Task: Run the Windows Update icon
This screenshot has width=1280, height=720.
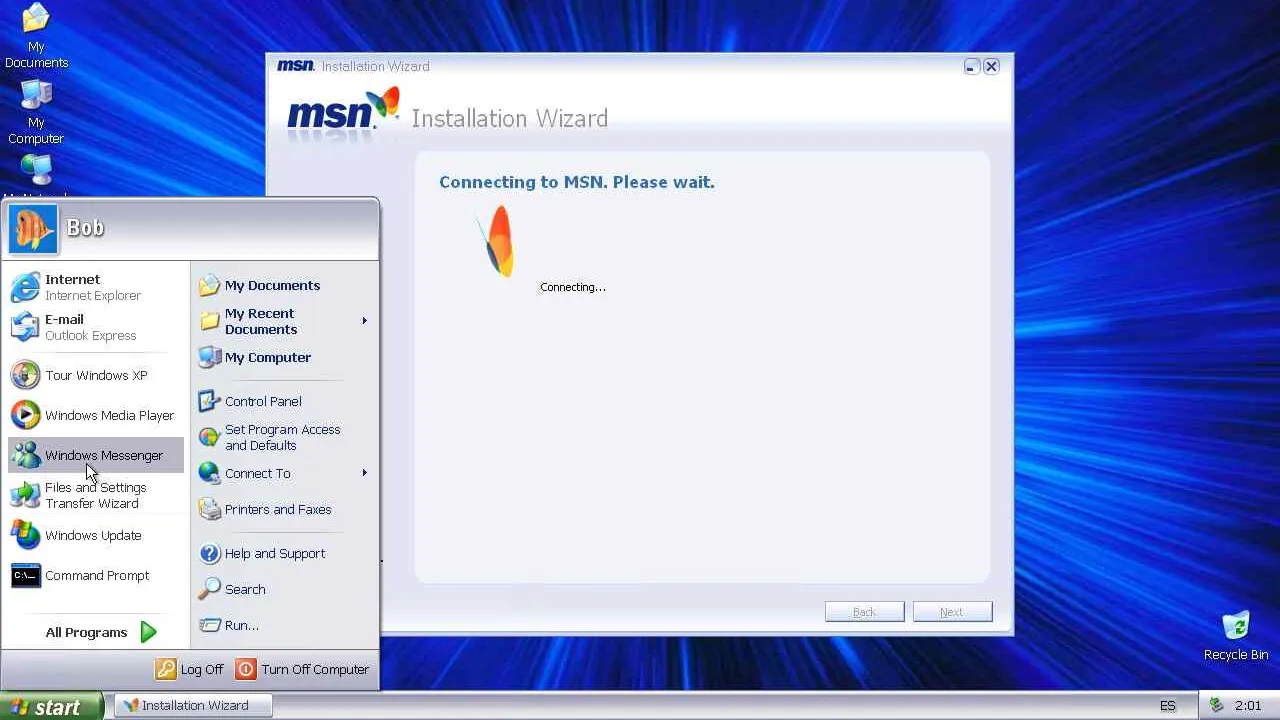Action: (x=25, y=535)
